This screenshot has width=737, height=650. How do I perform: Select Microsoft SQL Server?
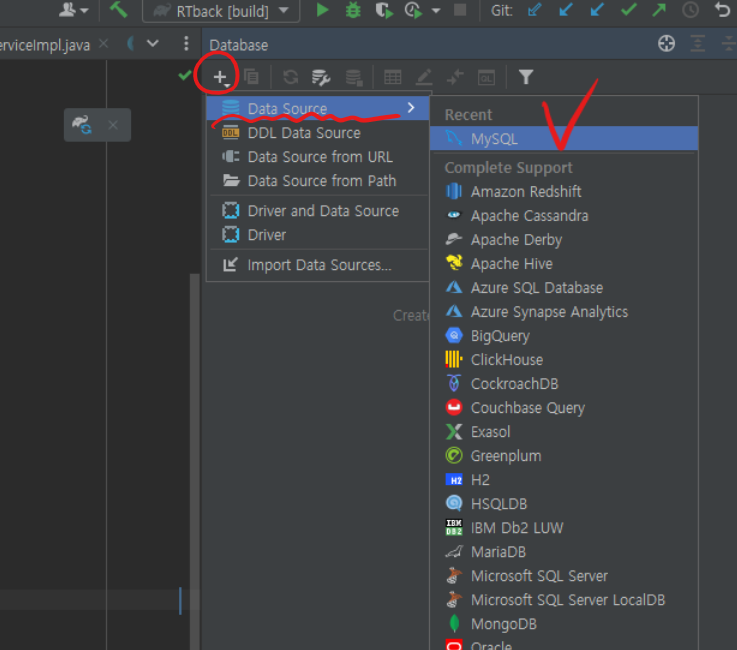point(564,576)
